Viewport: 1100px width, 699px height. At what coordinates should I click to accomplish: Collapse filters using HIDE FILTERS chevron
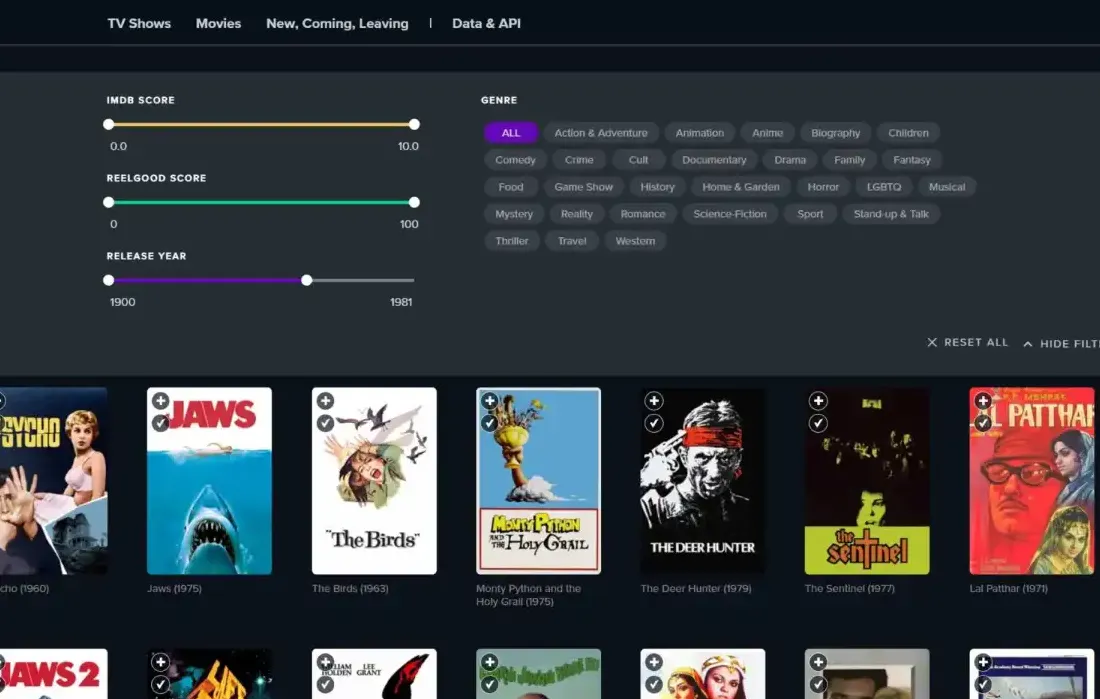(x=1028, y=343)
